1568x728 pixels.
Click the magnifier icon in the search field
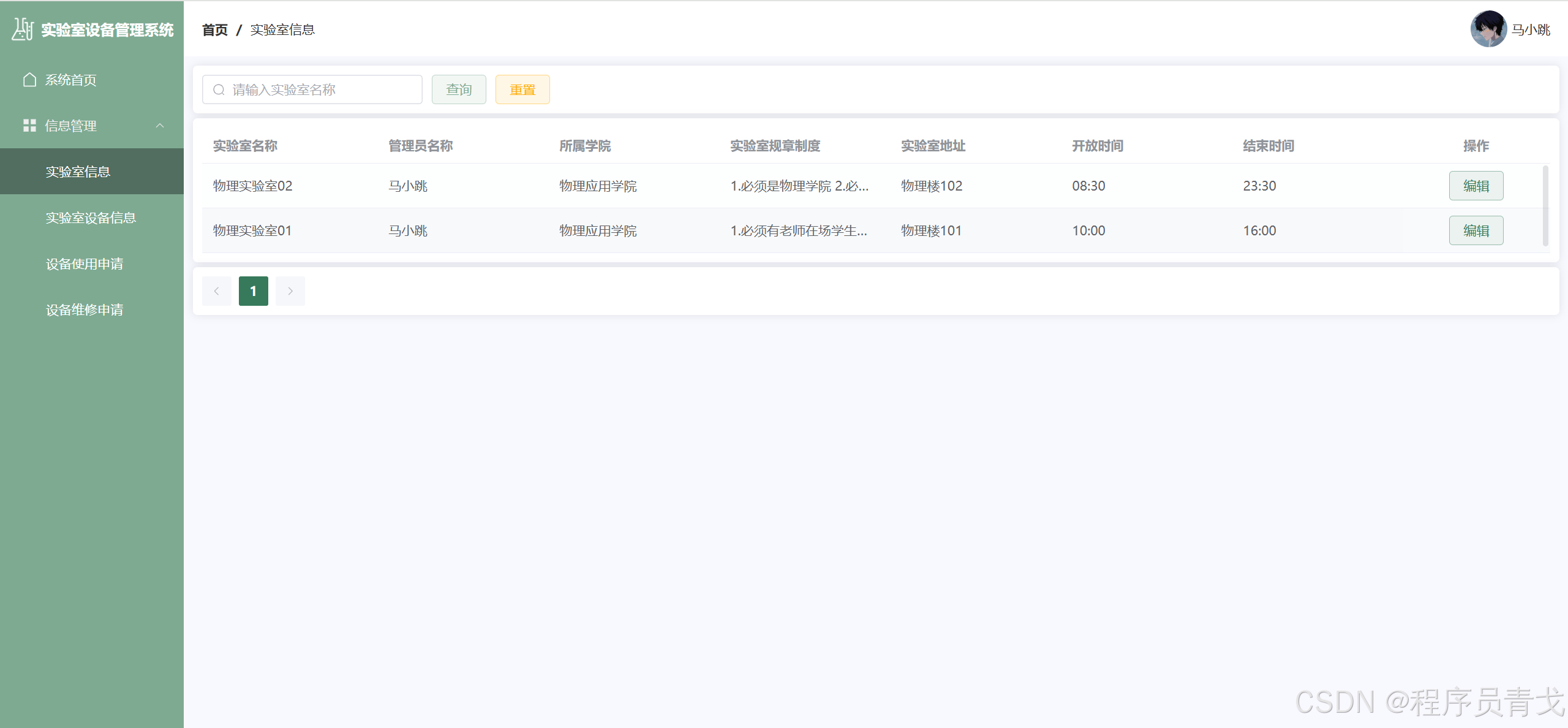[218, 89]
